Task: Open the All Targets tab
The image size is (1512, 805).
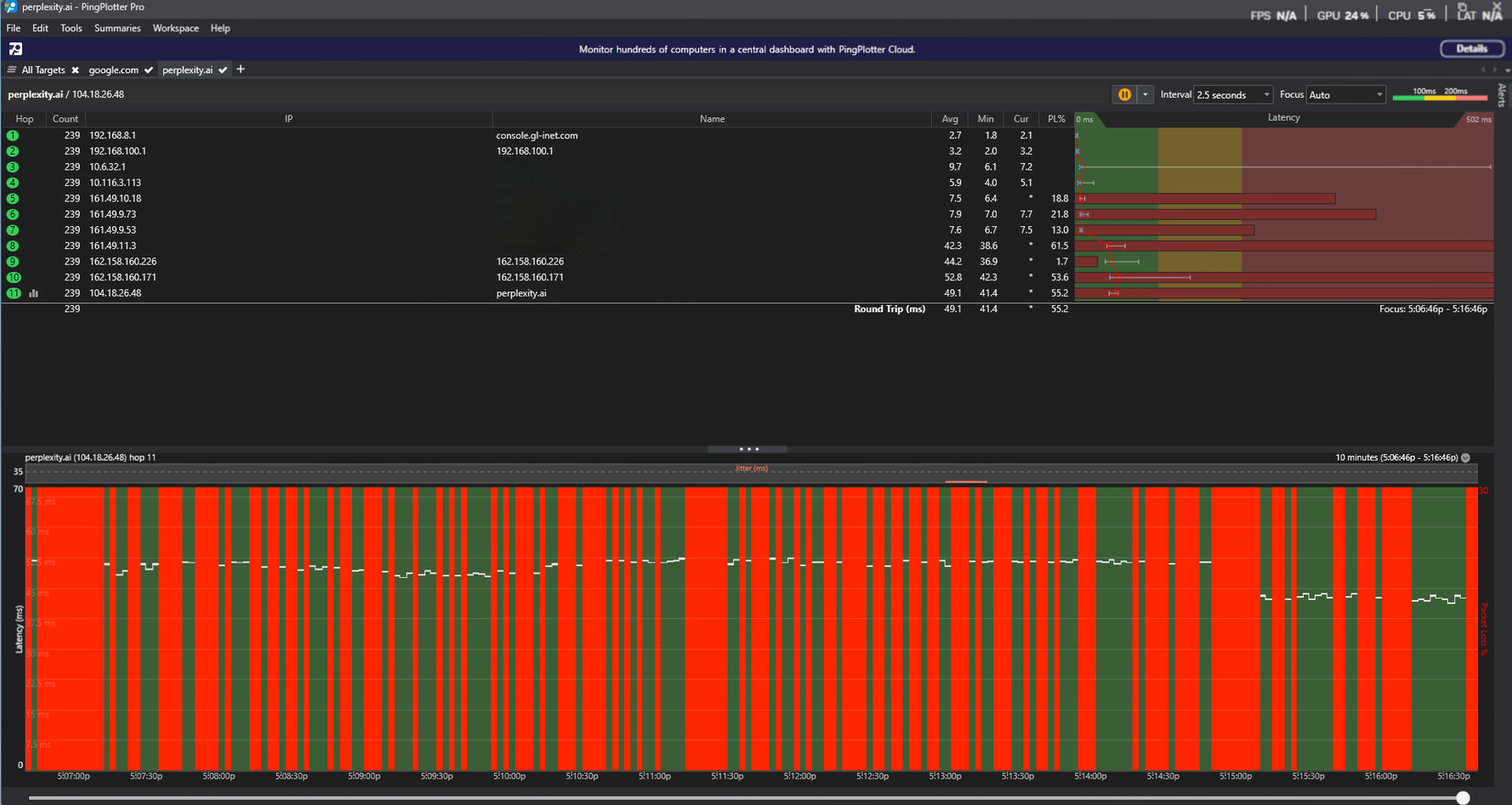Action: tap(43, 70)
